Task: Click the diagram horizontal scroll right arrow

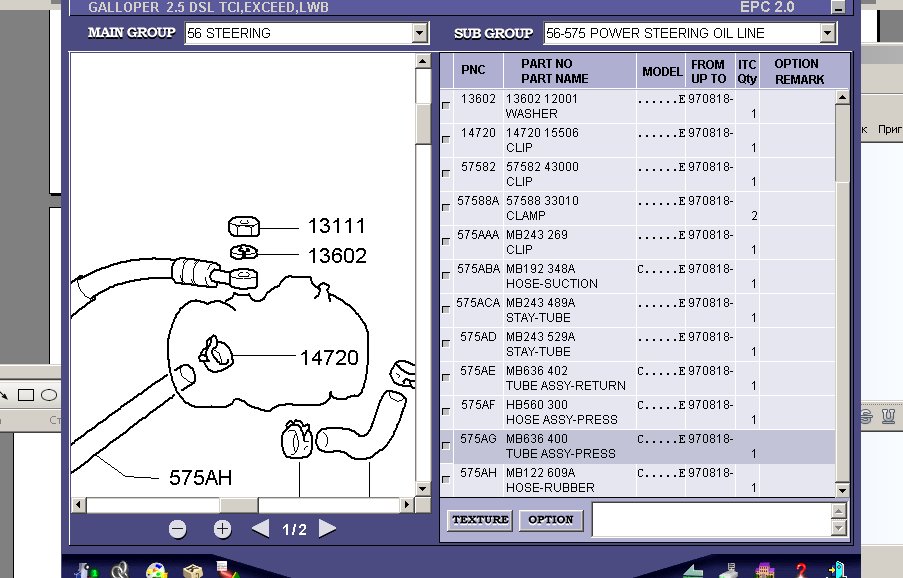Action: click(407, 505)
